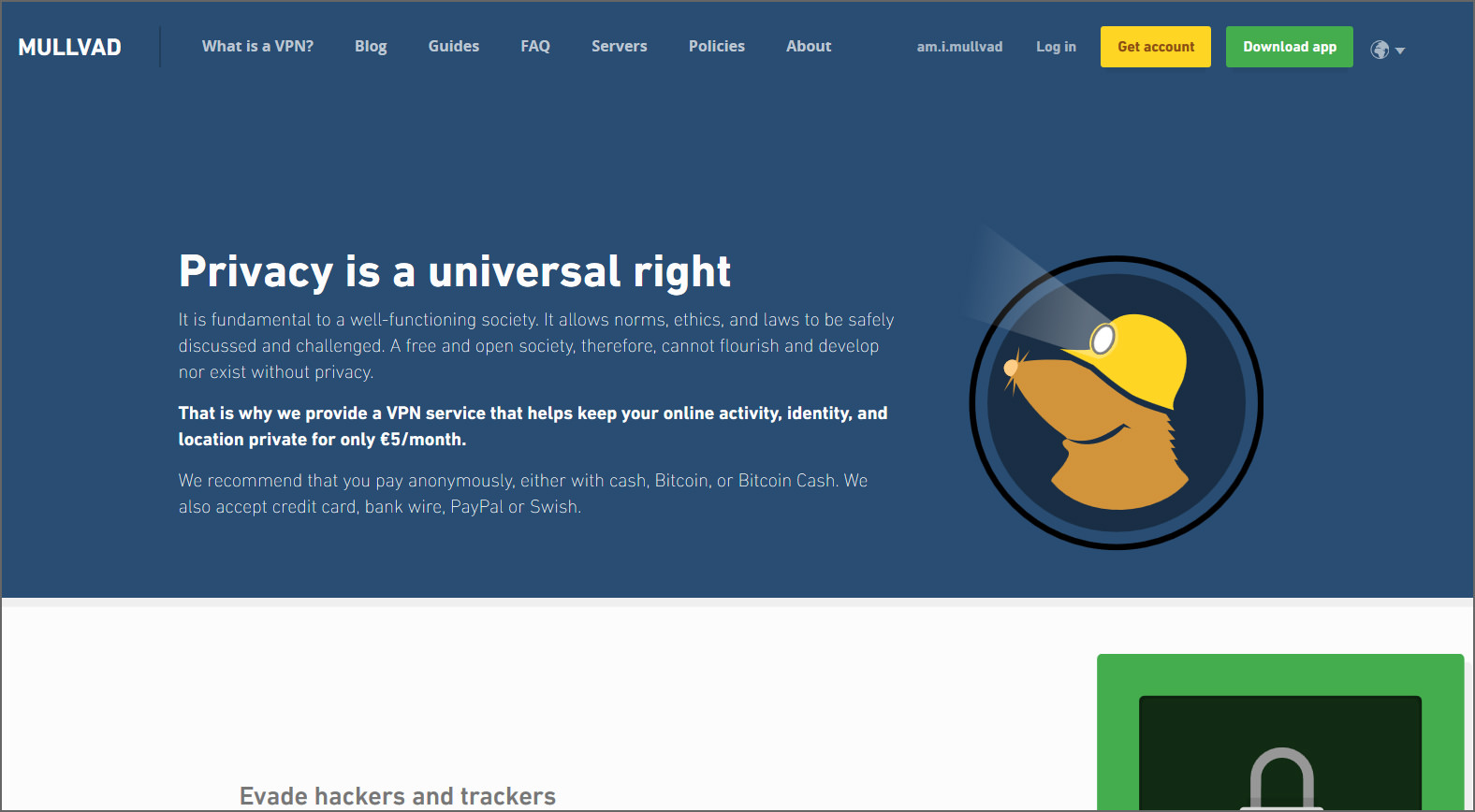Click the MULLVAD logo
The height and width of the screenshot is (812, 1475).
click(x=69, y=47)
